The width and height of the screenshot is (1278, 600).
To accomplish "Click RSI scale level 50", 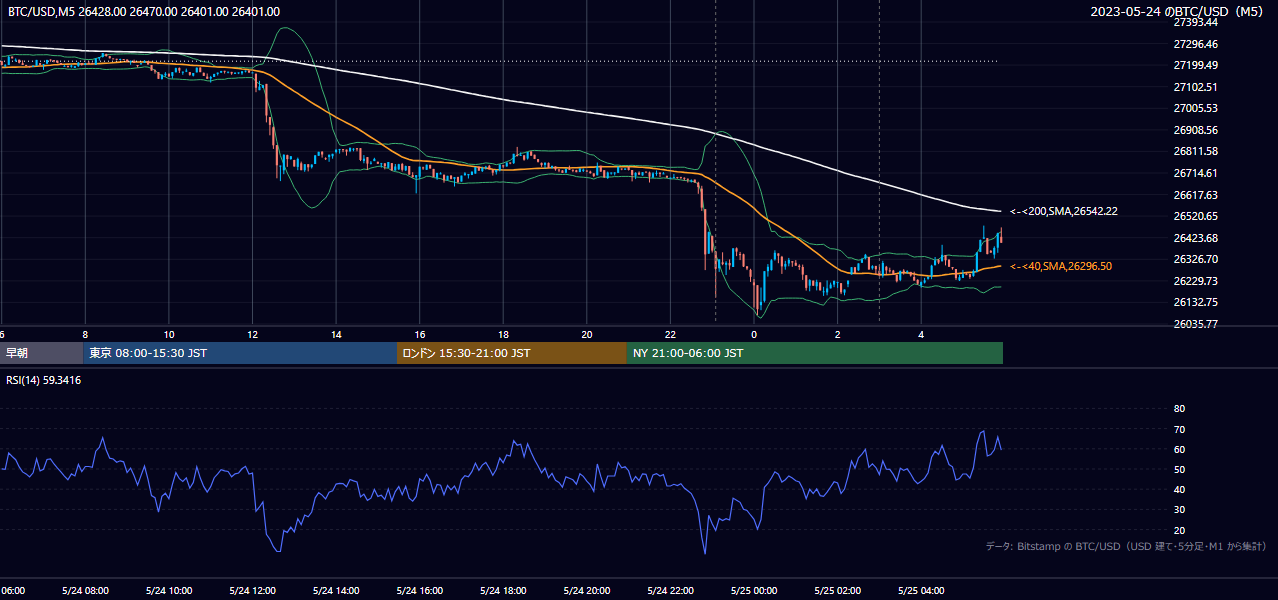I will coord(1179,469).
